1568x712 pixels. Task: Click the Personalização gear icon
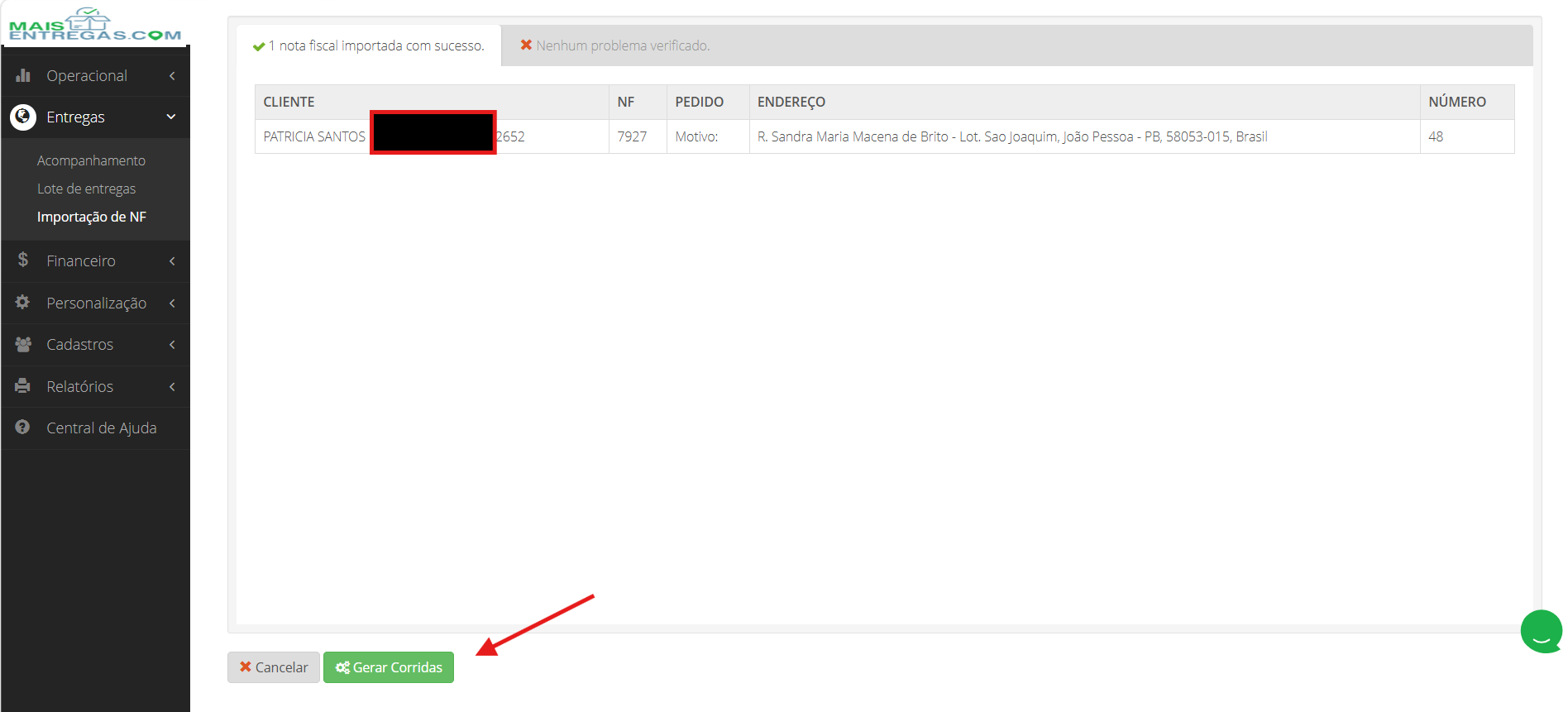[x=23, y=302]
